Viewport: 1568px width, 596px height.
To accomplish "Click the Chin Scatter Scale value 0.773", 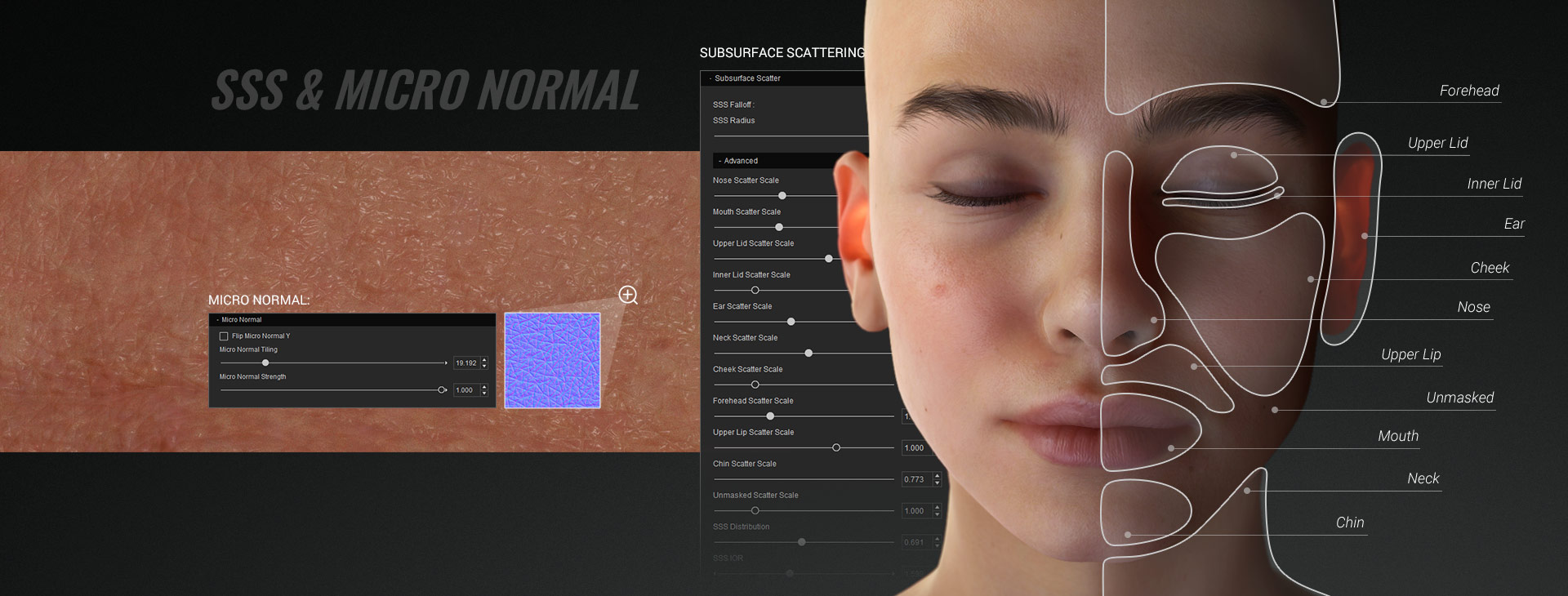I will [915, 479].
